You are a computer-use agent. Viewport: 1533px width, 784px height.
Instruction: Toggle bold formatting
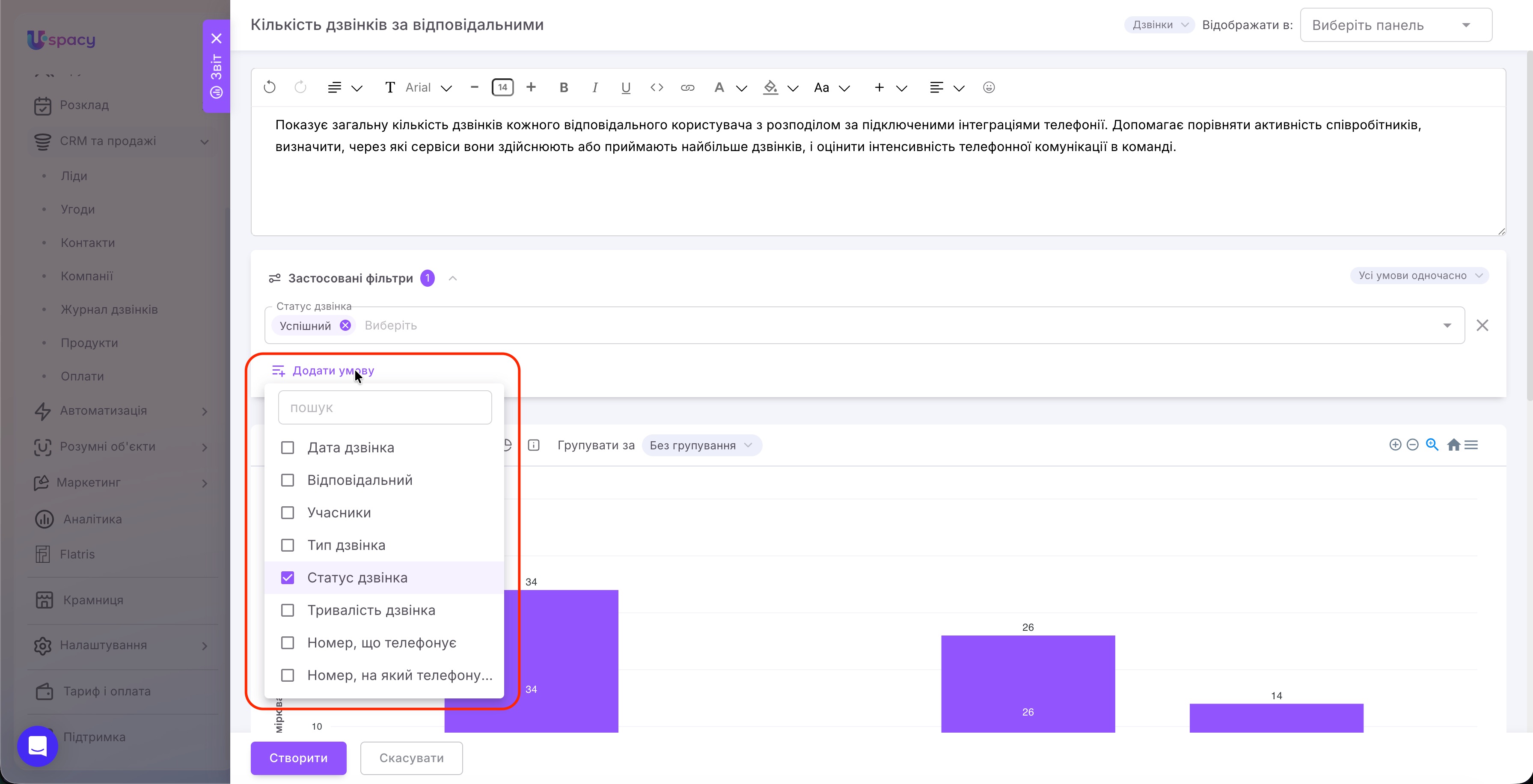click(x=564, y=87)
